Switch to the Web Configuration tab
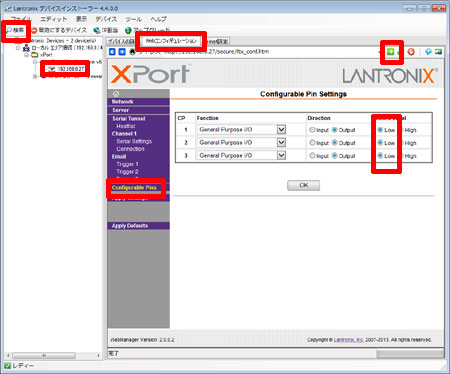450x374 pixels. [x=171, y=41]
